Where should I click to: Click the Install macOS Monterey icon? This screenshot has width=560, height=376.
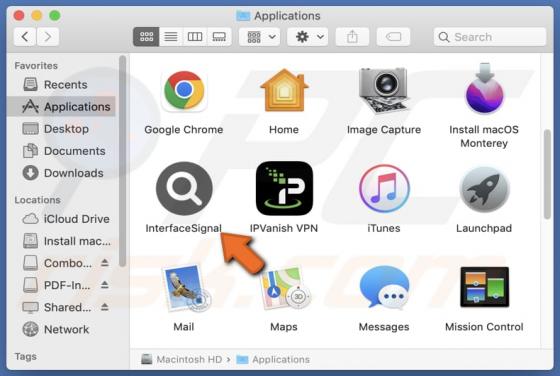tap(484, 89)
